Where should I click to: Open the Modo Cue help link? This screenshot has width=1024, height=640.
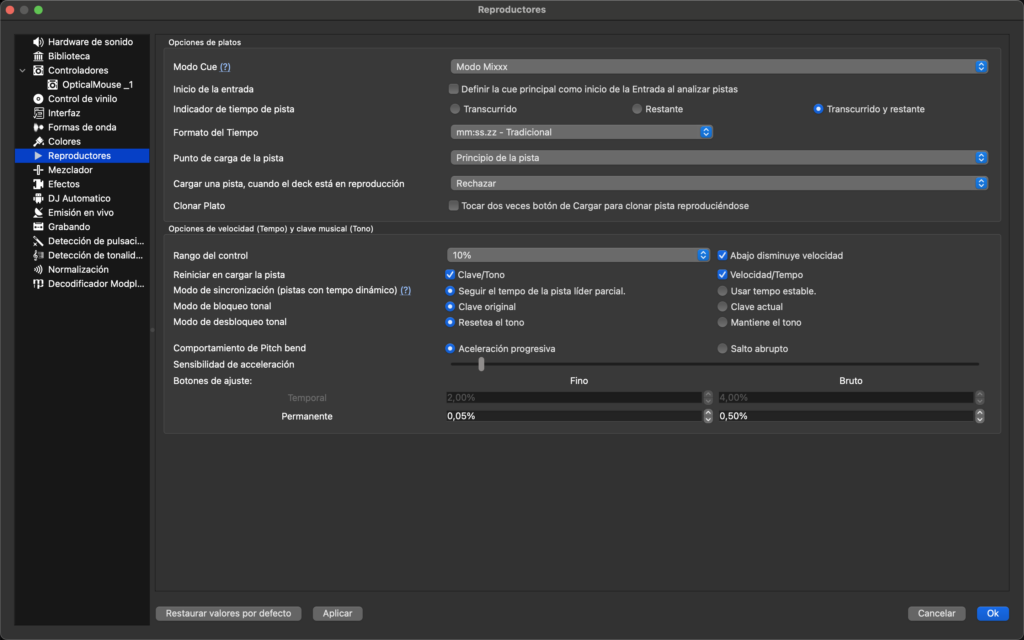(225, 67)
